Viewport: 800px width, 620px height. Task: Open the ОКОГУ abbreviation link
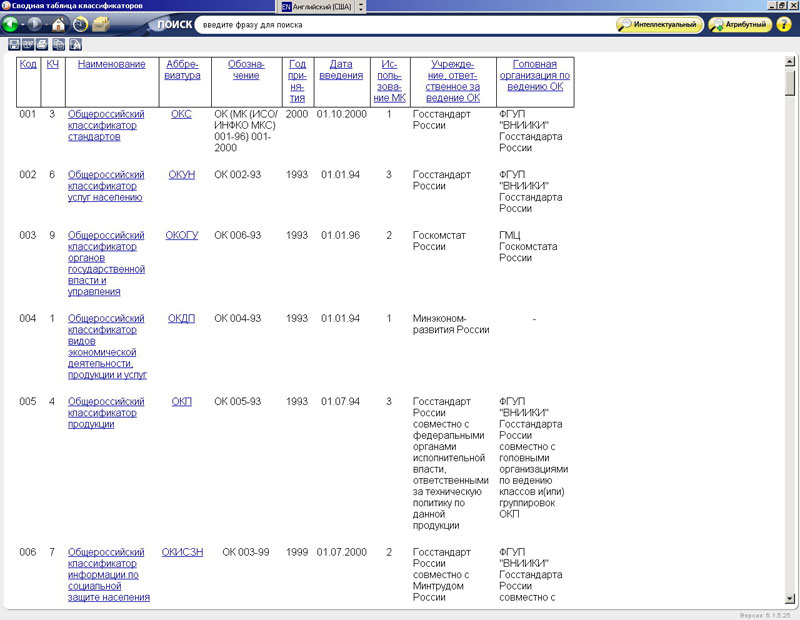click(182, 235)
